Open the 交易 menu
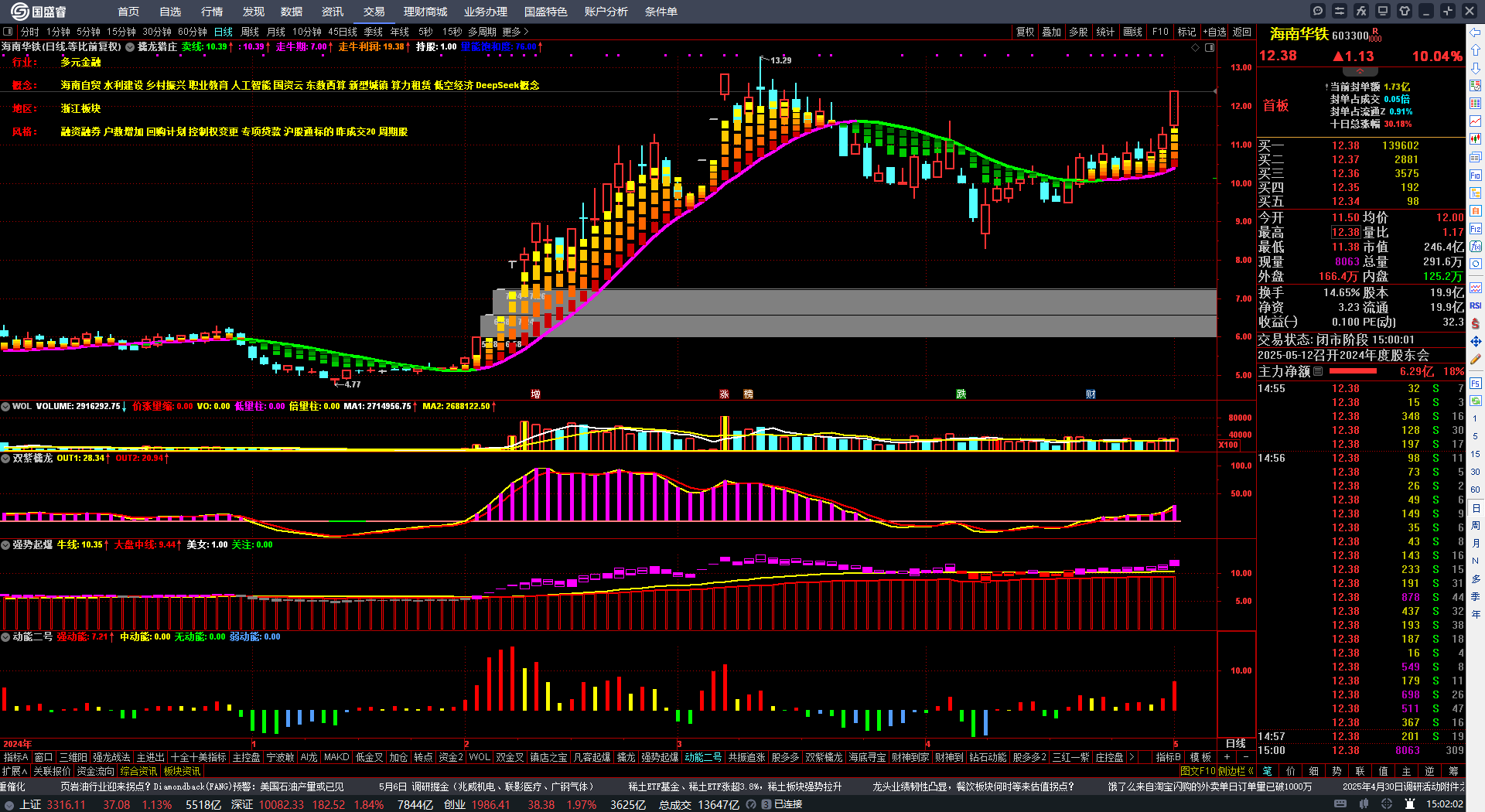Screen dimensions: 1485x812 [x=374, y=12]
